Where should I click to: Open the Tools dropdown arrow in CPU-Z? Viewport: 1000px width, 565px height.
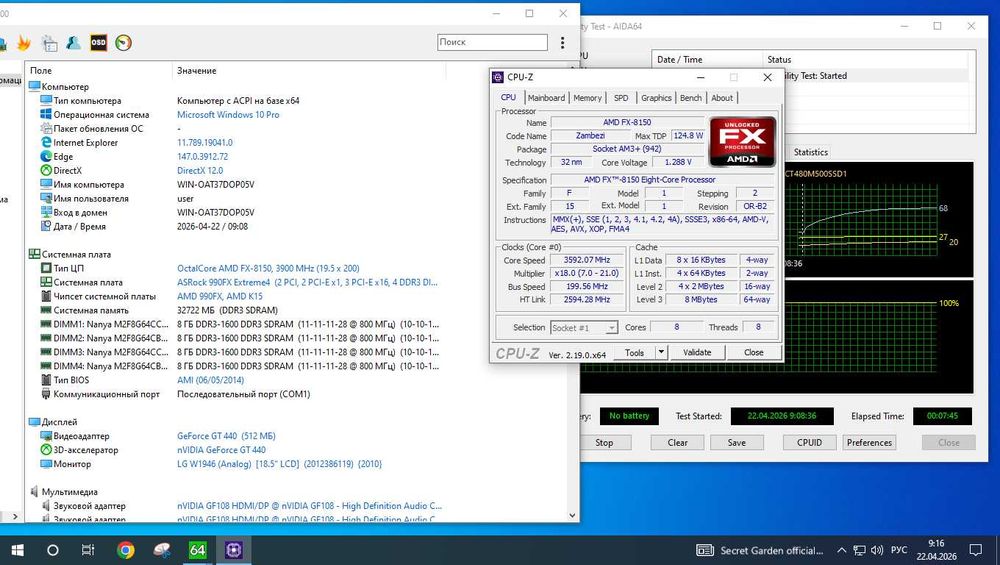click(x=661, y=352)
